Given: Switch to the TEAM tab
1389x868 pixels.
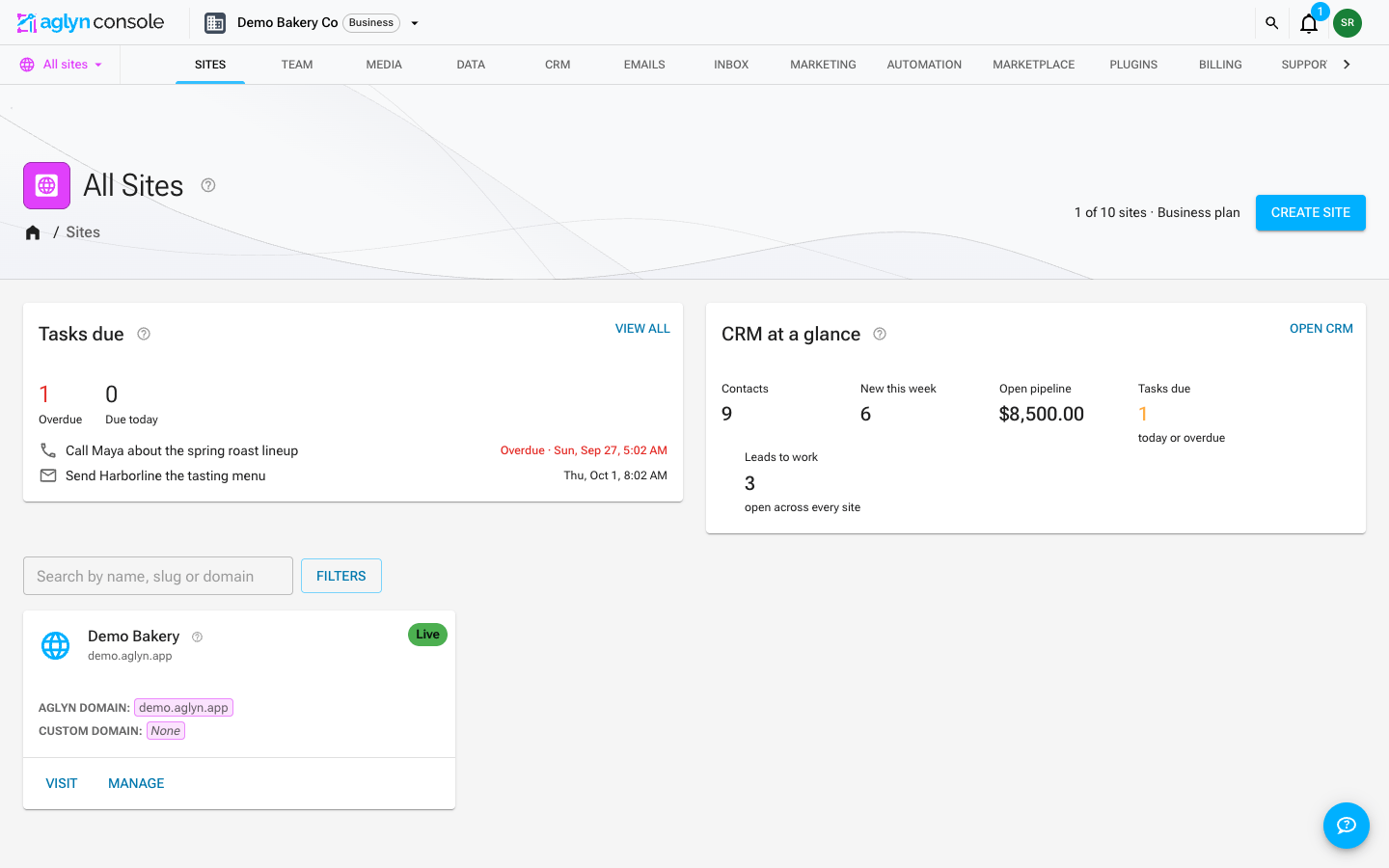Looking at the screenshot, I should (297, 65).
